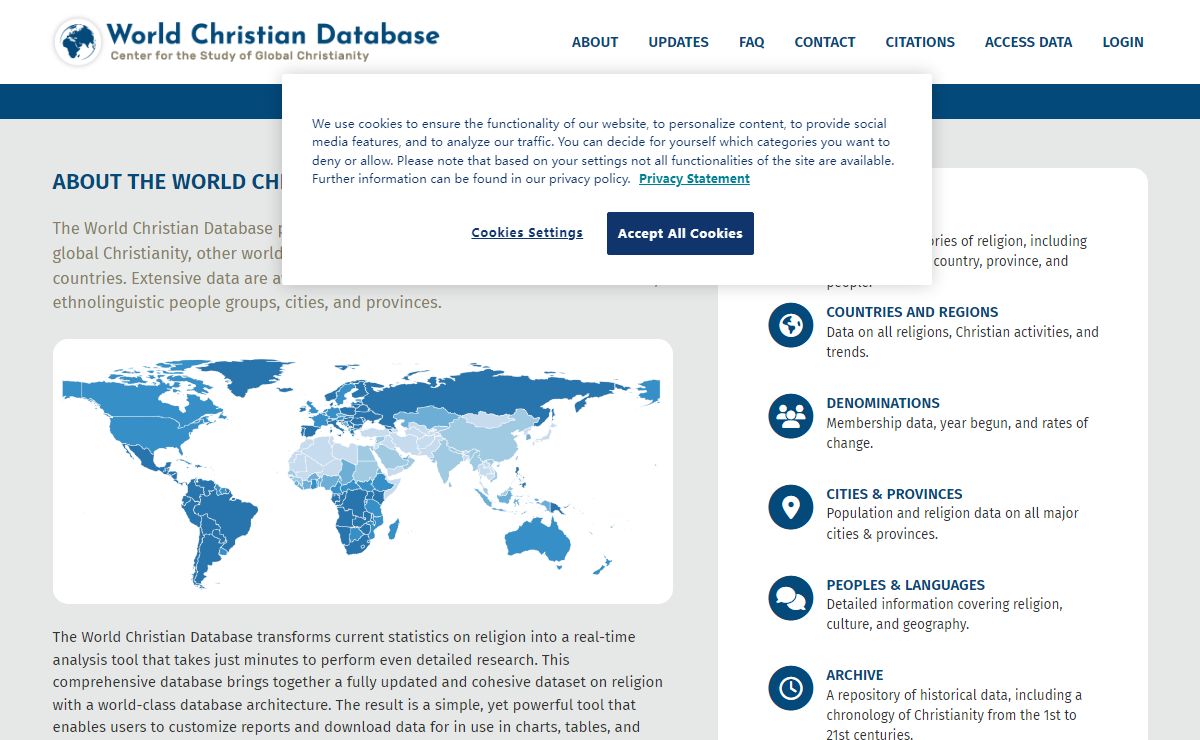Click 'Detailed information covering religion' description

pyautogui.click(x=944, y=614)
